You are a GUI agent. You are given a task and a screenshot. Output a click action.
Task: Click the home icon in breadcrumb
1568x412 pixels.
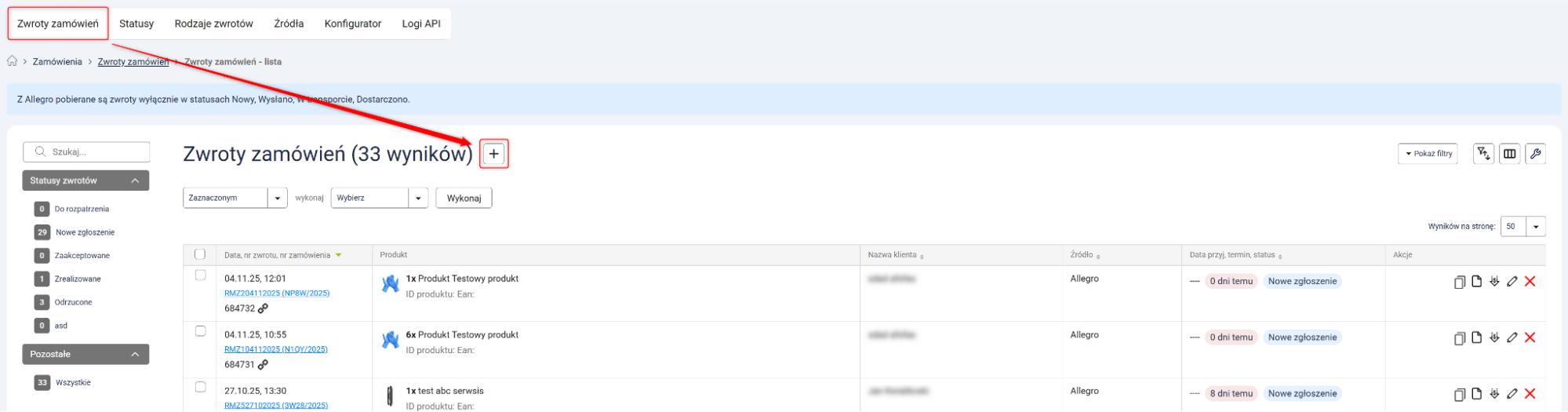13,61
